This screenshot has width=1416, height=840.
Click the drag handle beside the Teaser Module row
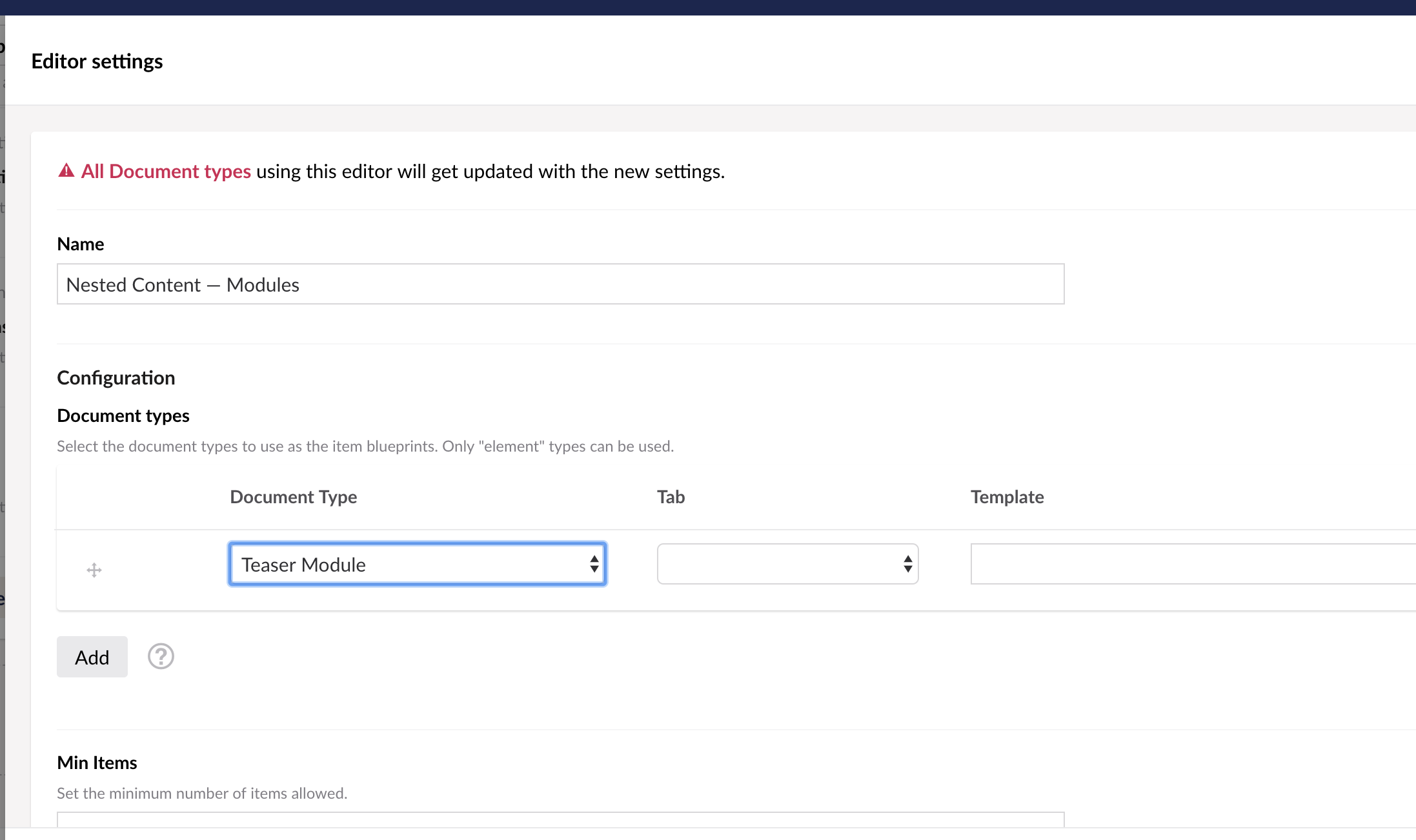click(94, 570)
